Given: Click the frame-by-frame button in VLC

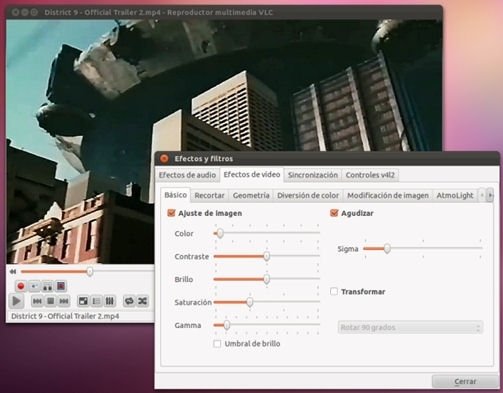Looking at the screenshot, I should (61, 286).
